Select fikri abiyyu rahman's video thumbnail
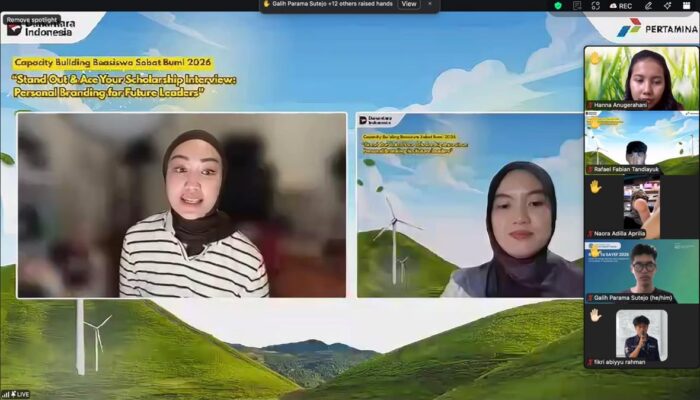This screenshot has width=700, height=400. (x=642, y=335)
